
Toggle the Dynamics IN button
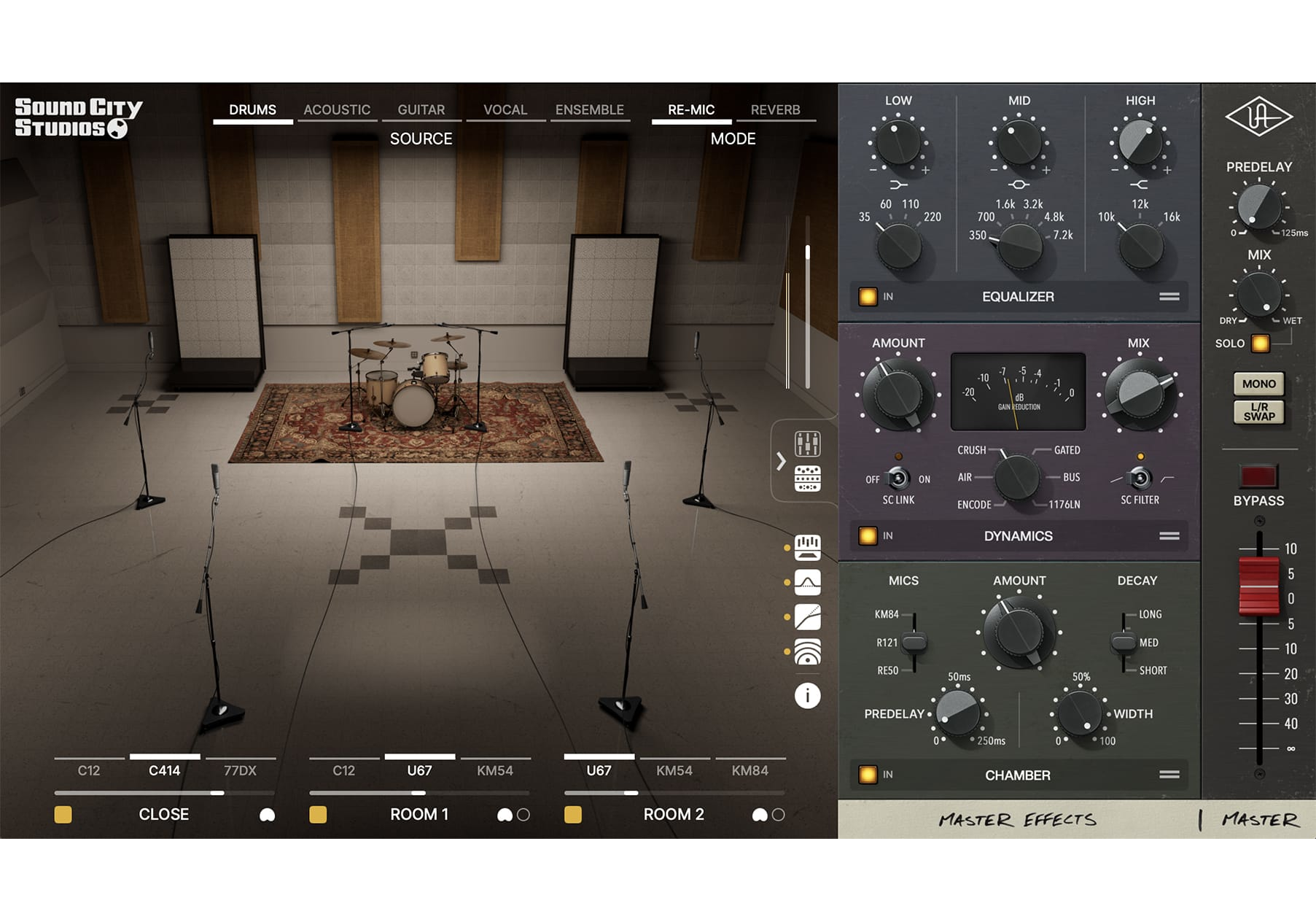pos(868,536)
